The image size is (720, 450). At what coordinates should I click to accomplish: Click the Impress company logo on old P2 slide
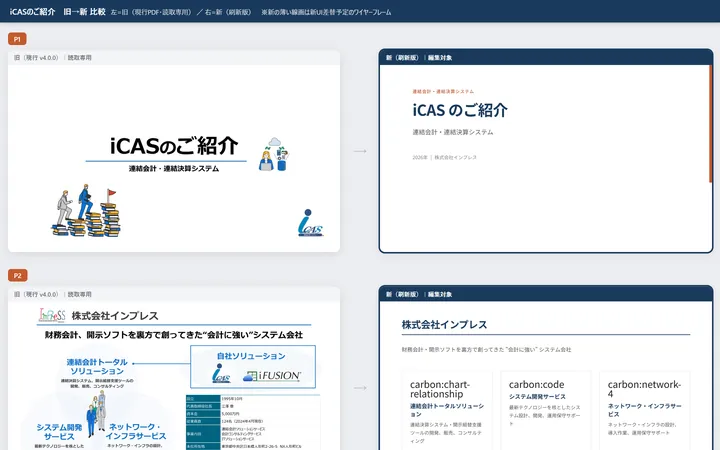coord(52,315)
